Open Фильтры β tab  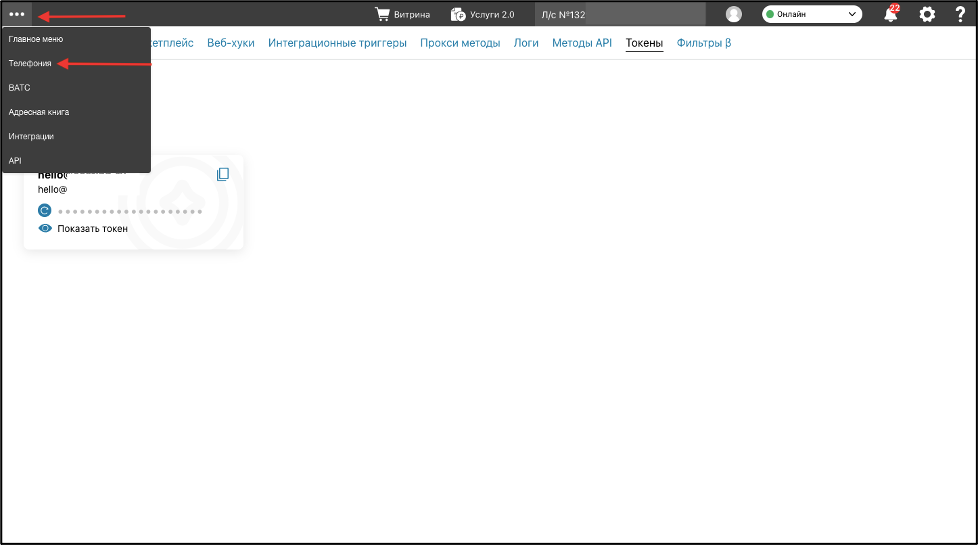pyautogui.click(x=704, y=43)
